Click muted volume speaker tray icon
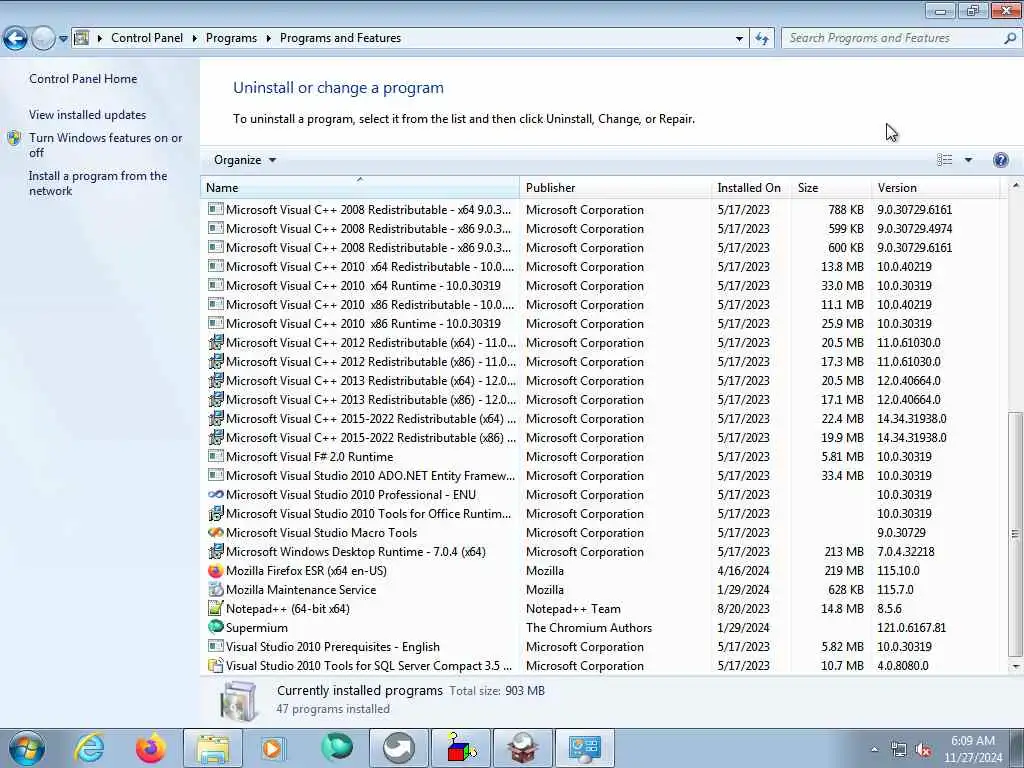This screenshot has width=1024, height=768. coord(923,750)
